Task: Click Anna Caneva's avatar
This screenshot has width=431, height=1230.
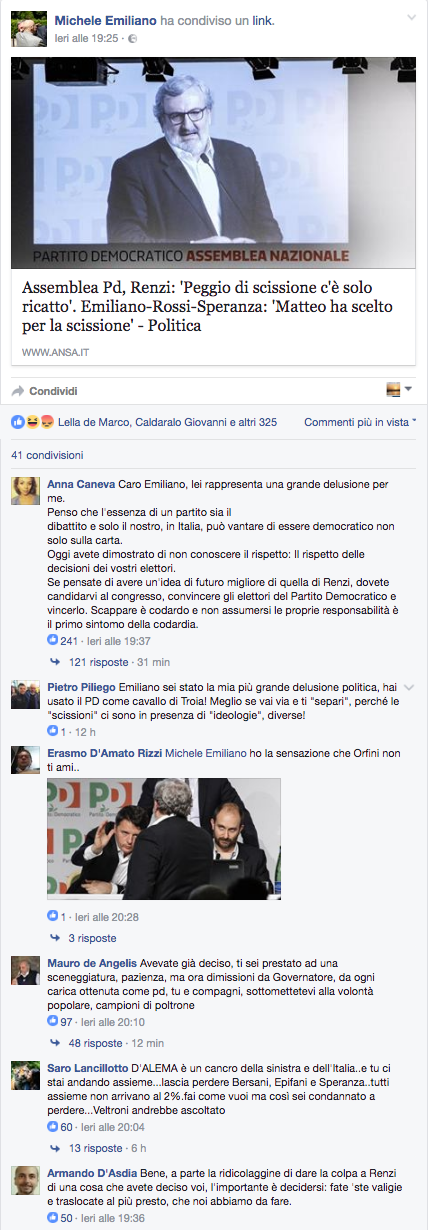Action: point(26,491)
